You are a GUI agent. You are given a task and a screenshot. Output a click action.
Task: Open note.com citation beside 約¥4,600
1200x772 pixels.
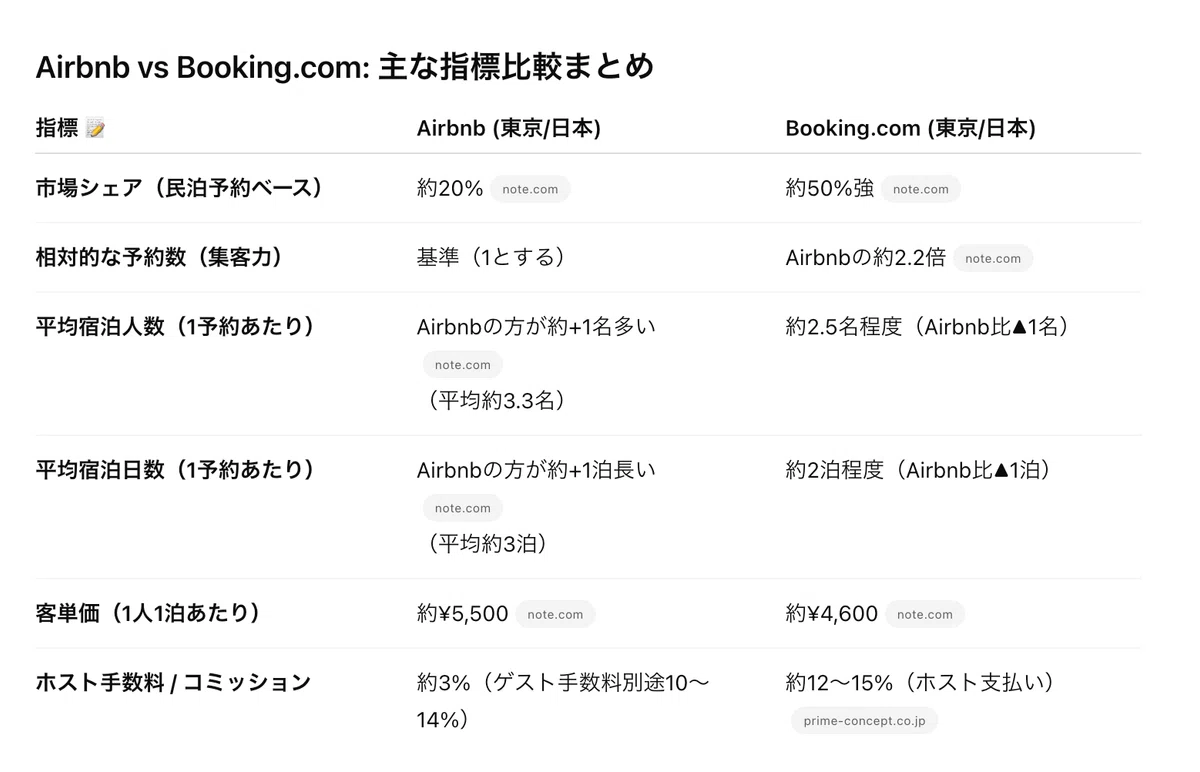[x=925, y=614]
